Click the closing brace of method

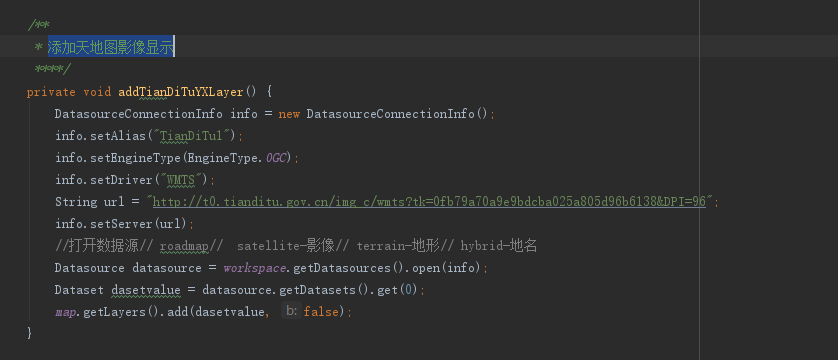click(29, 333)
